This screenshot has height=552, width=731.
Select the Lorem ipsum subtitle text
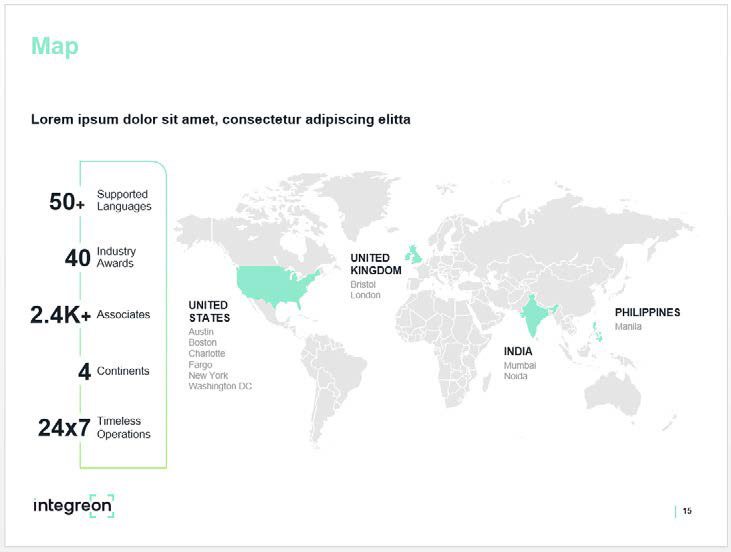[x=220, y=119]
